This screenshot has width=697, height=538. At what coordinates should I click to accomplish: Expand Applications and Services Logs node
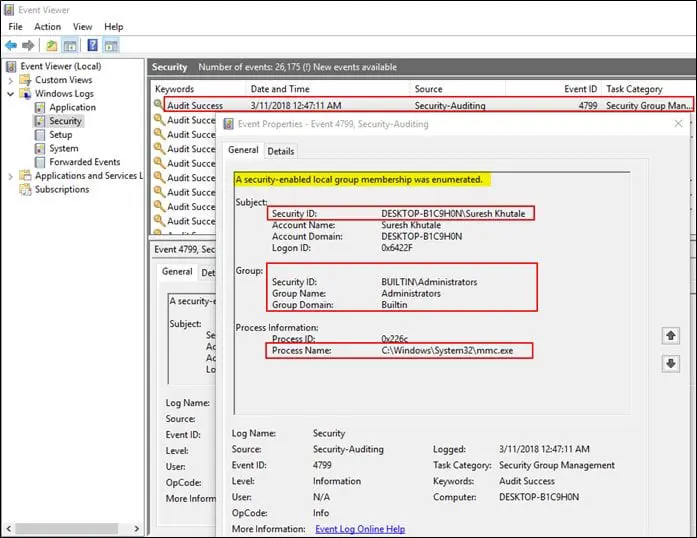(x=11, y=176)
